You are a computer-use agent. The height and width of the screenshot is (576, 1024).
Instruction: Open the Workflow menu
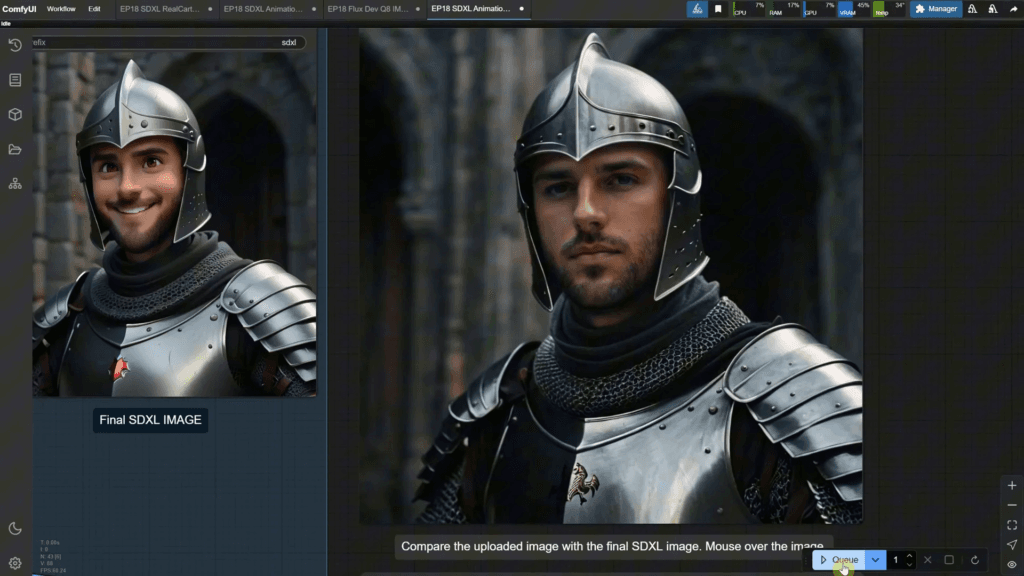coord(61,9)
